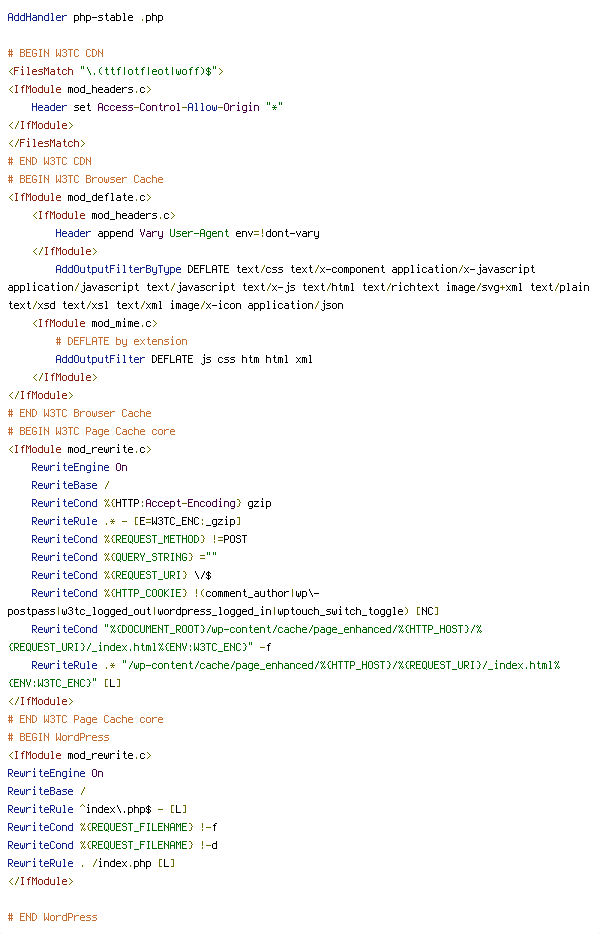This screenshot has height=934, width=600.
Task: Click 'Header append Vary User-Agent env=!dont-vary' line
Action: (187, 233)
